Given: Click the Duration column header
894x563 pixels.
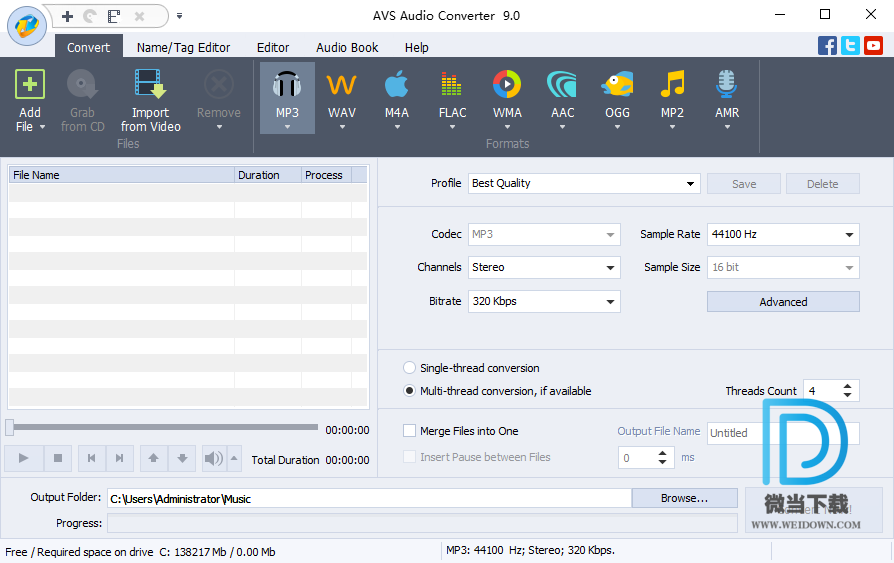Looking at the screenshot, I should coord(268,175).
